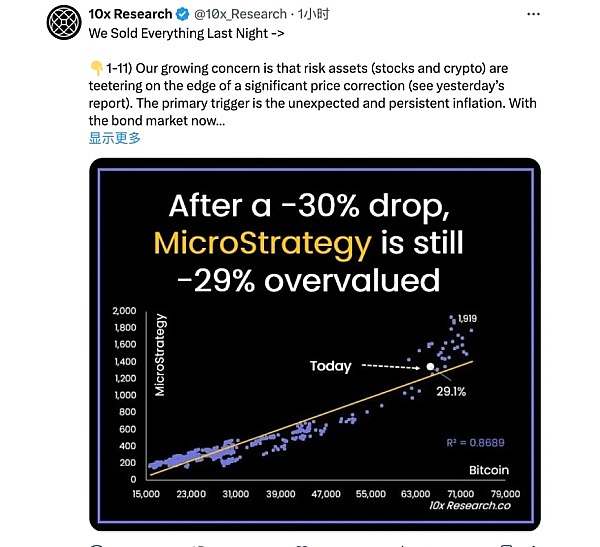Click the Bitcoin x-axis title
Screen dimensions: 600x547
tap(489, 470)
